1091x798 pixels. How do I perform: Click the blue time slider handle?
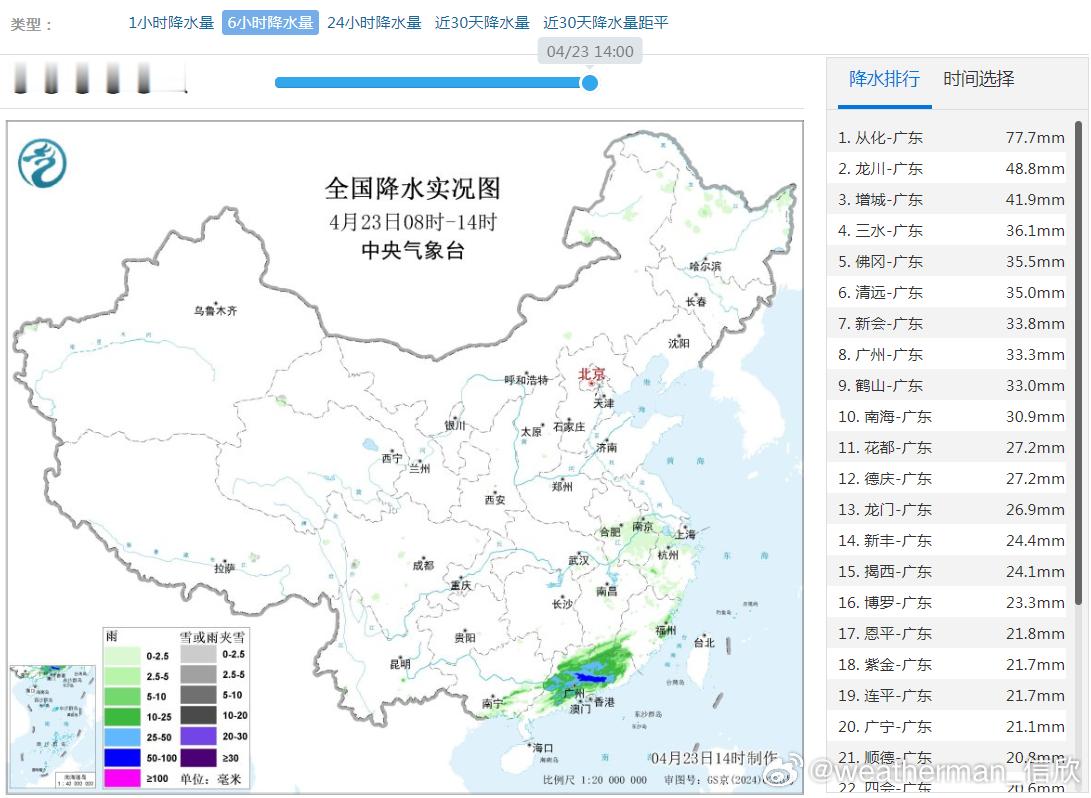[x=590, y=84]
